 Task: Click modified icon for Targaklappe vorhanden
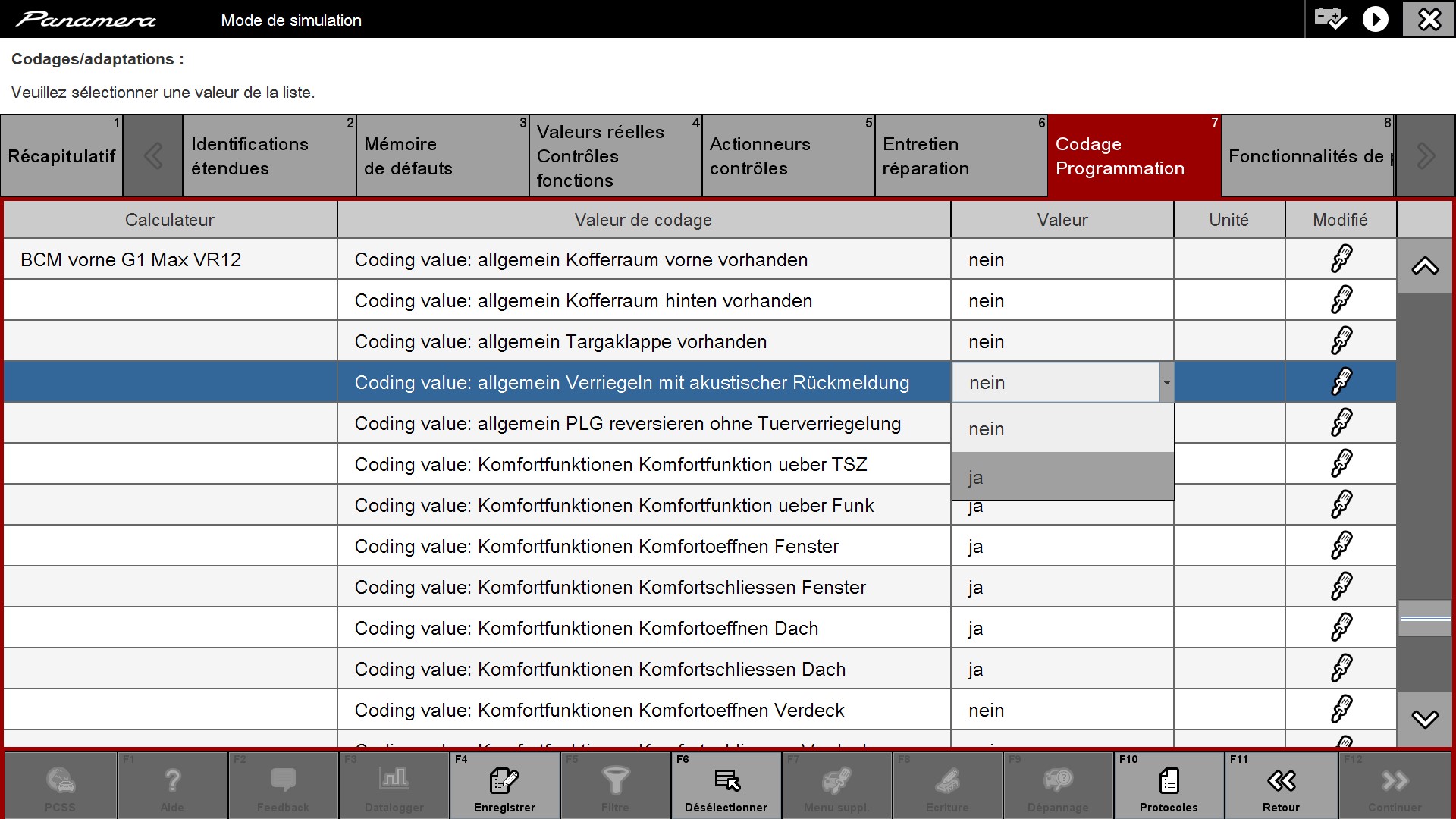coord(1341,341)
